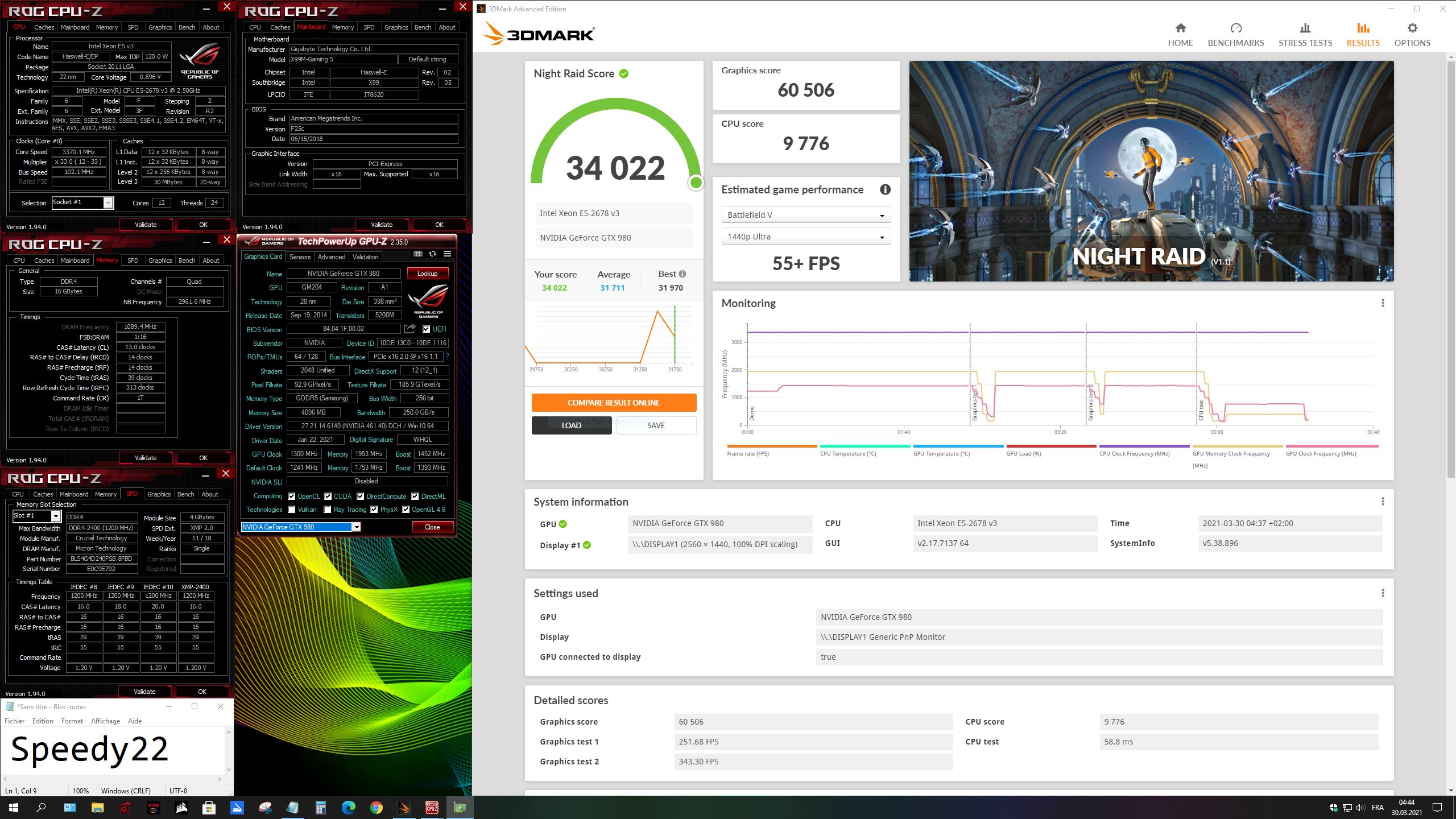Open the Socket #1 selection dropdown in CPU-Z
The height and width of the screenshot is (819, 1456).
pyautogui.click(x=108, y=202)
